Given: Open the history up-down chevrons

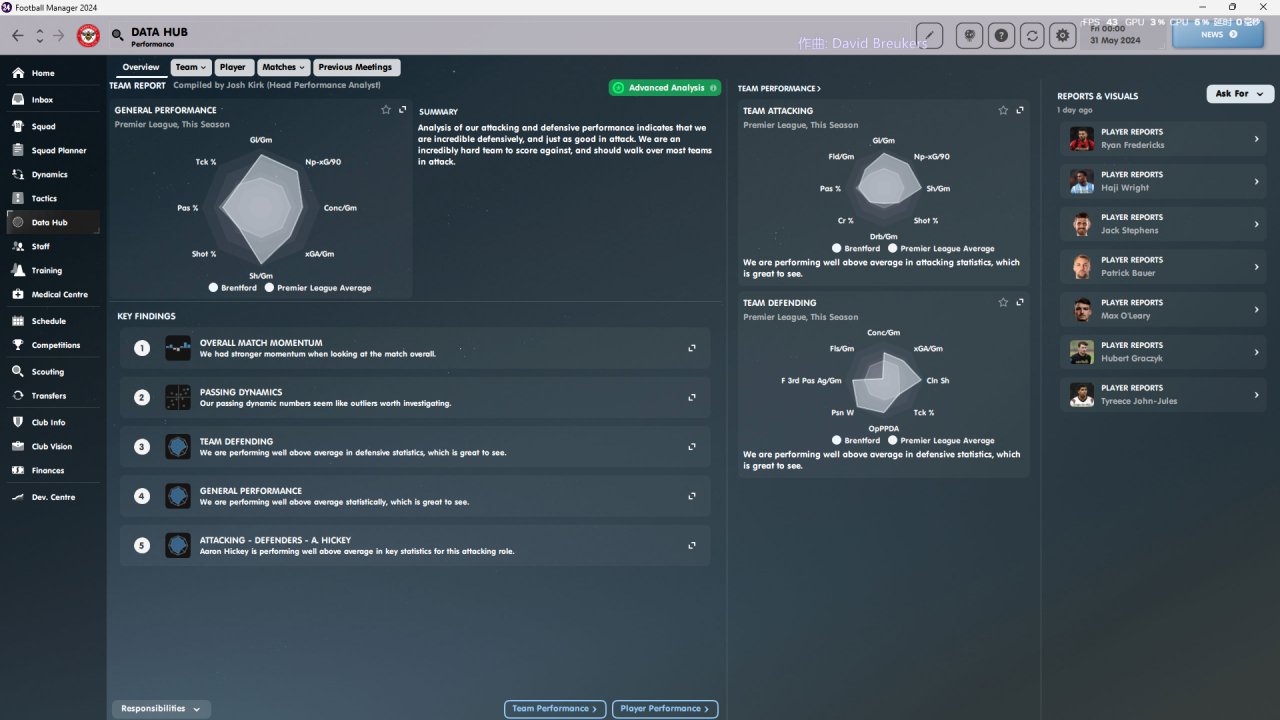Looking at the screenshot, I should (x=39, y=36).
